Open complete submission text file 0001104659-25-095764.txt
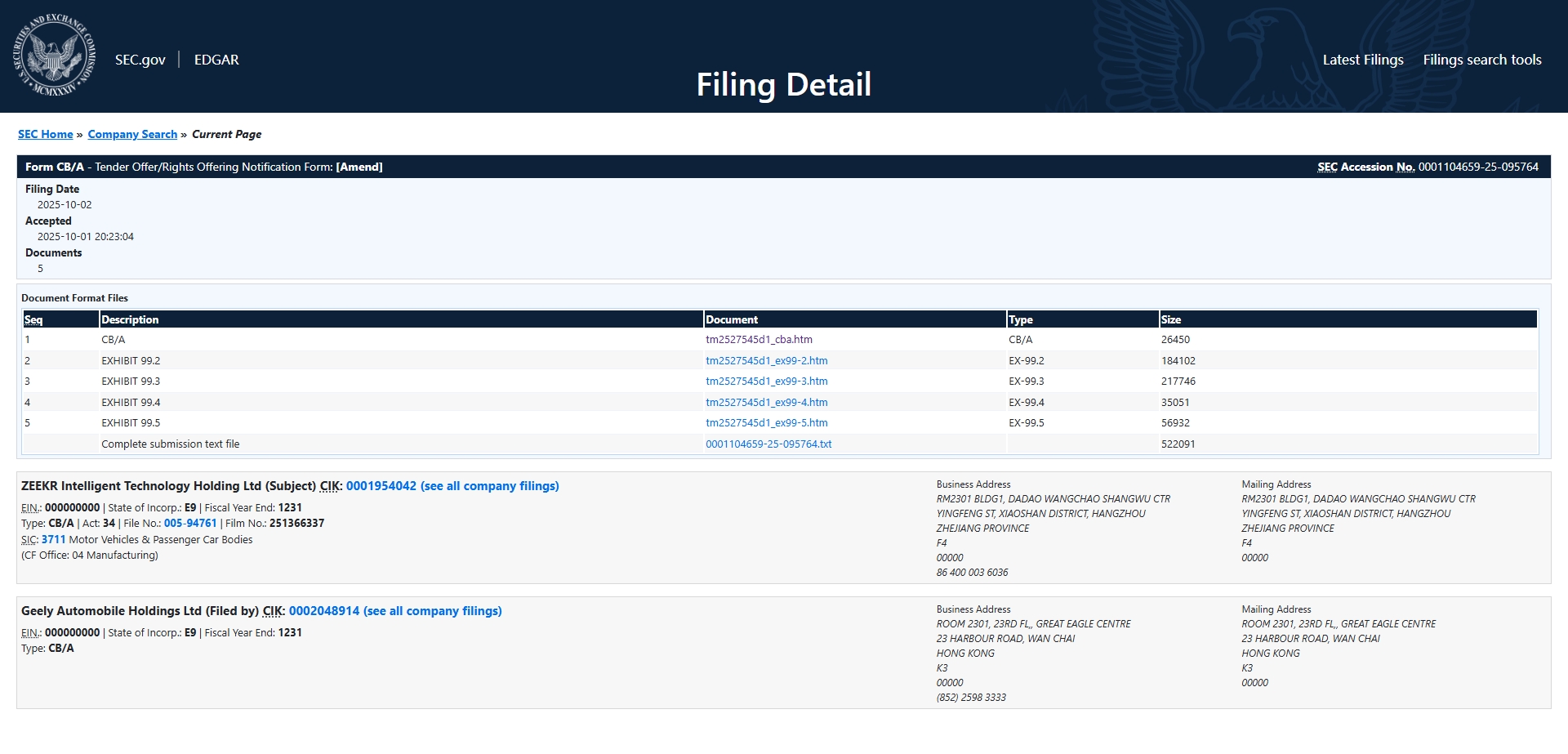 (768, 444)
